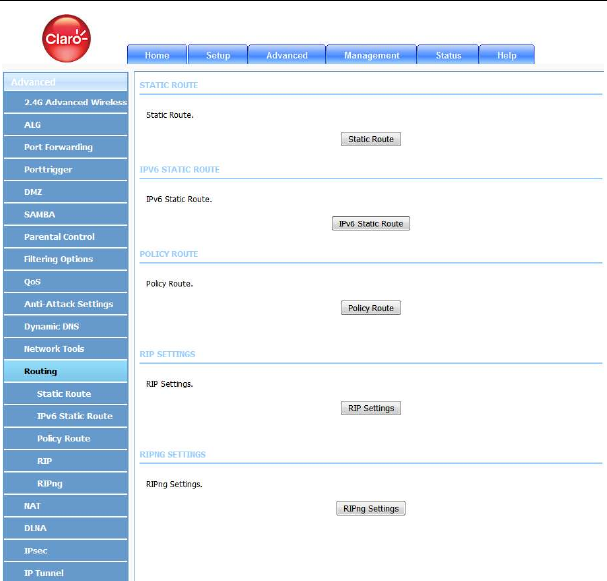The width and height of the screenshot is (607, 581).
Task: Click the IPv6 Static Route button
Action: coord(371,223)
